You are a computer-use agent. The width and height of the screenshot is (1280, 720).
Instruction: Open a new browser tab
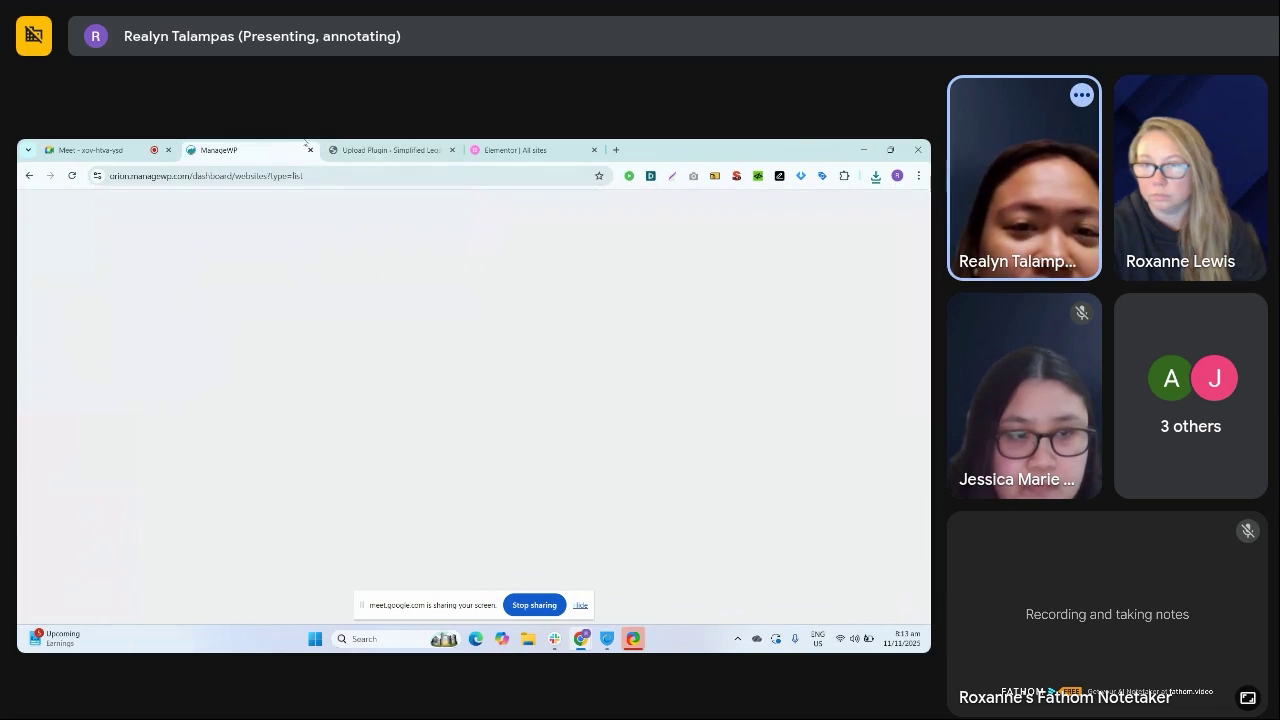point(616,150)
